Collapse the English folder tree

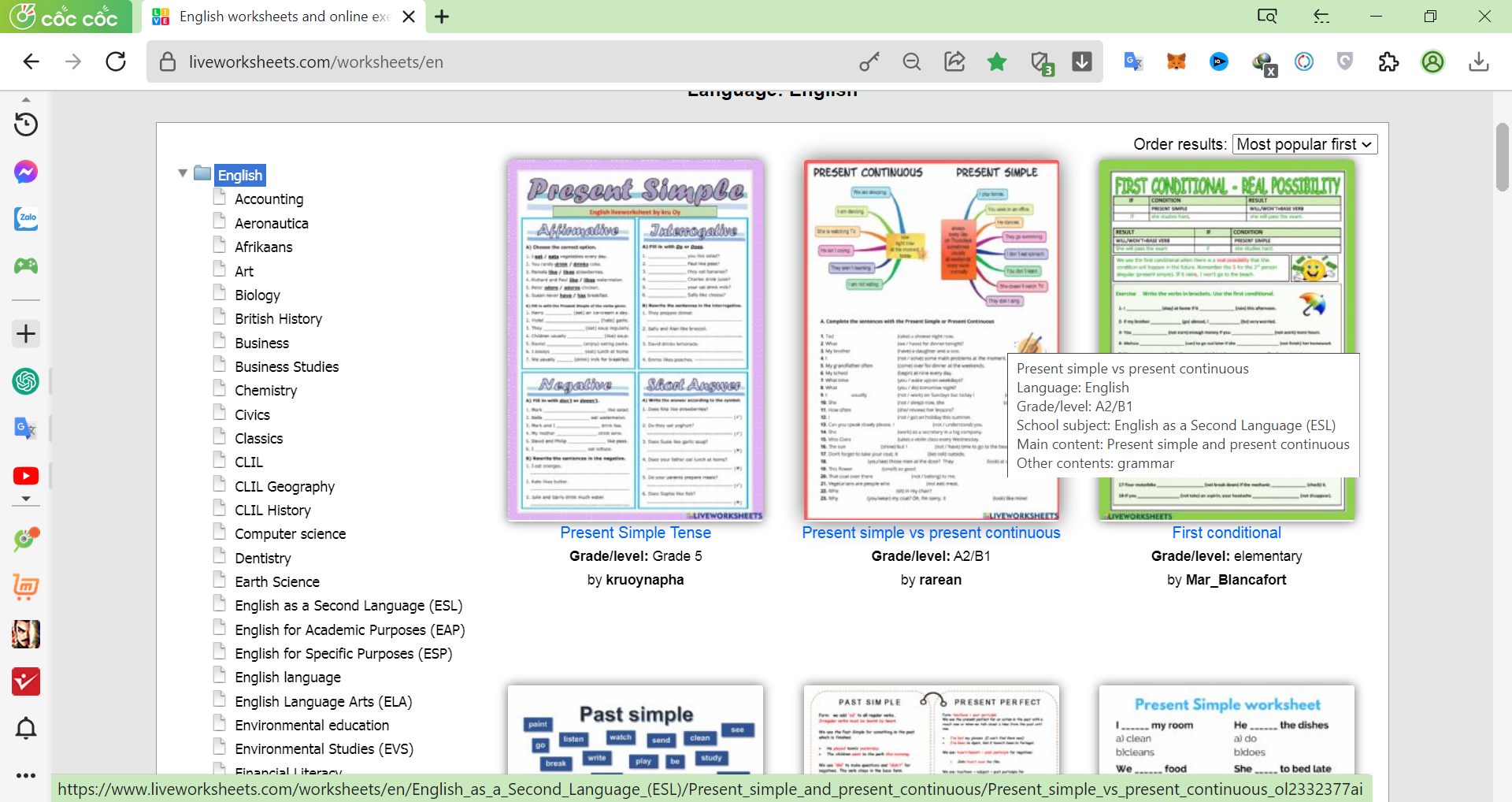183,173
